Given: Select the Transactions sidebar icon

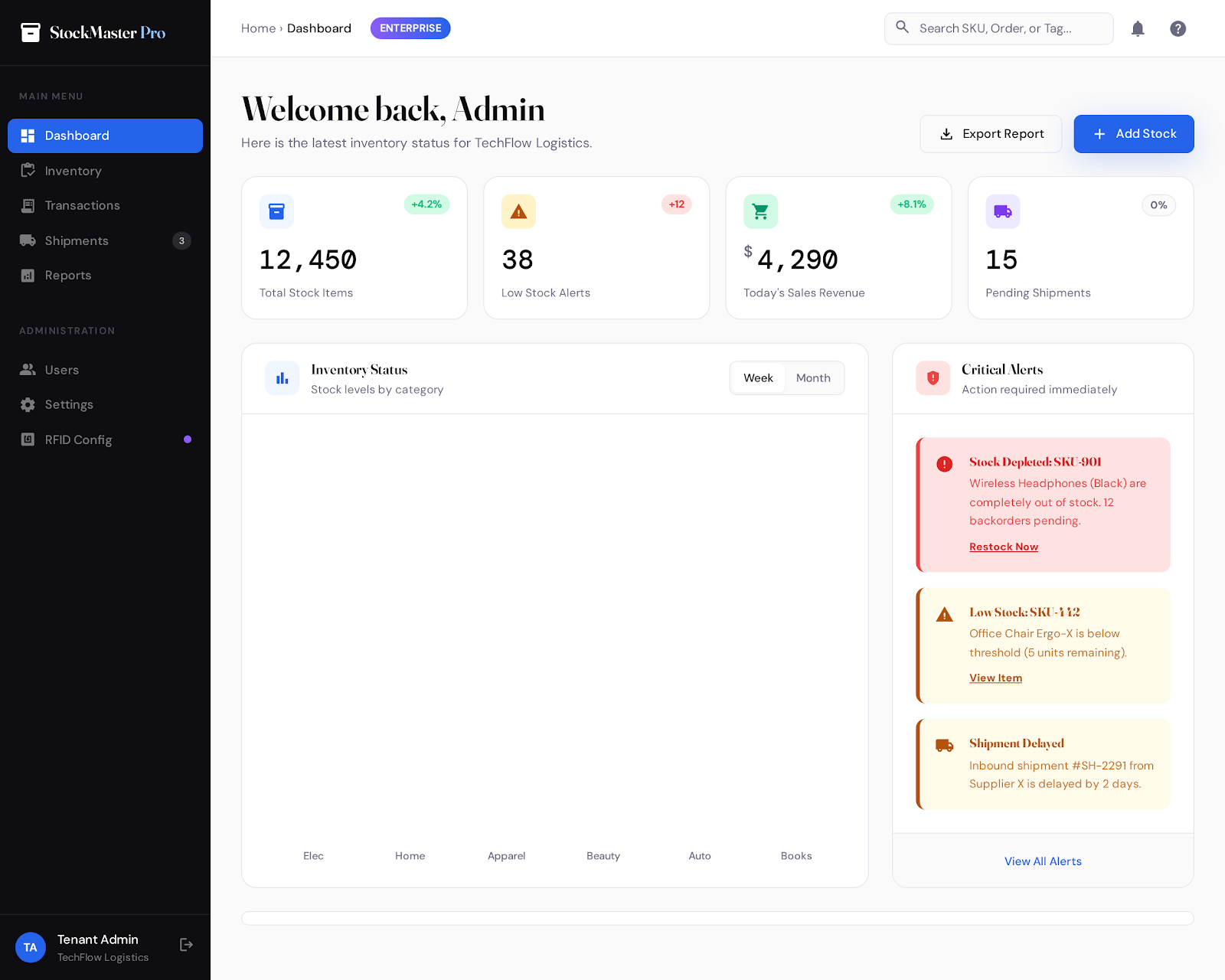Looking at the screenshot, I should pos(28,205).
